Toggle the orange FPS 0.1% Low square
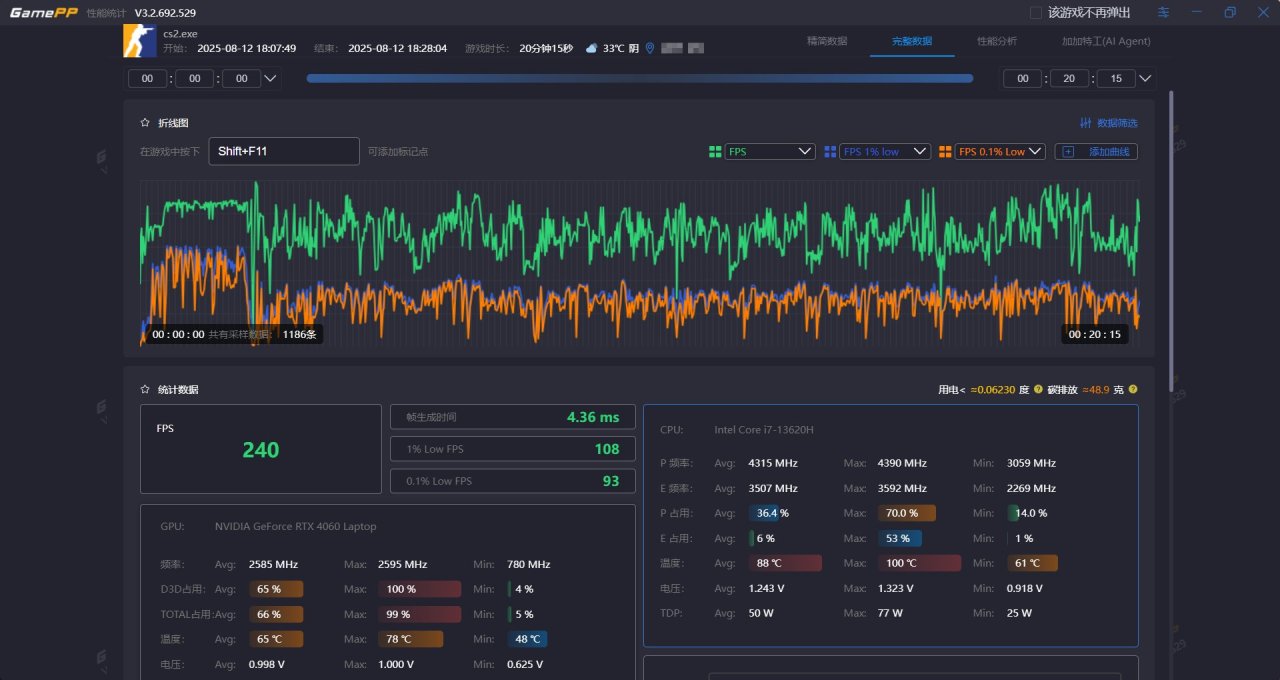Image resolution: width=1280 pixels, height=680 pixels. pos(945,152)
